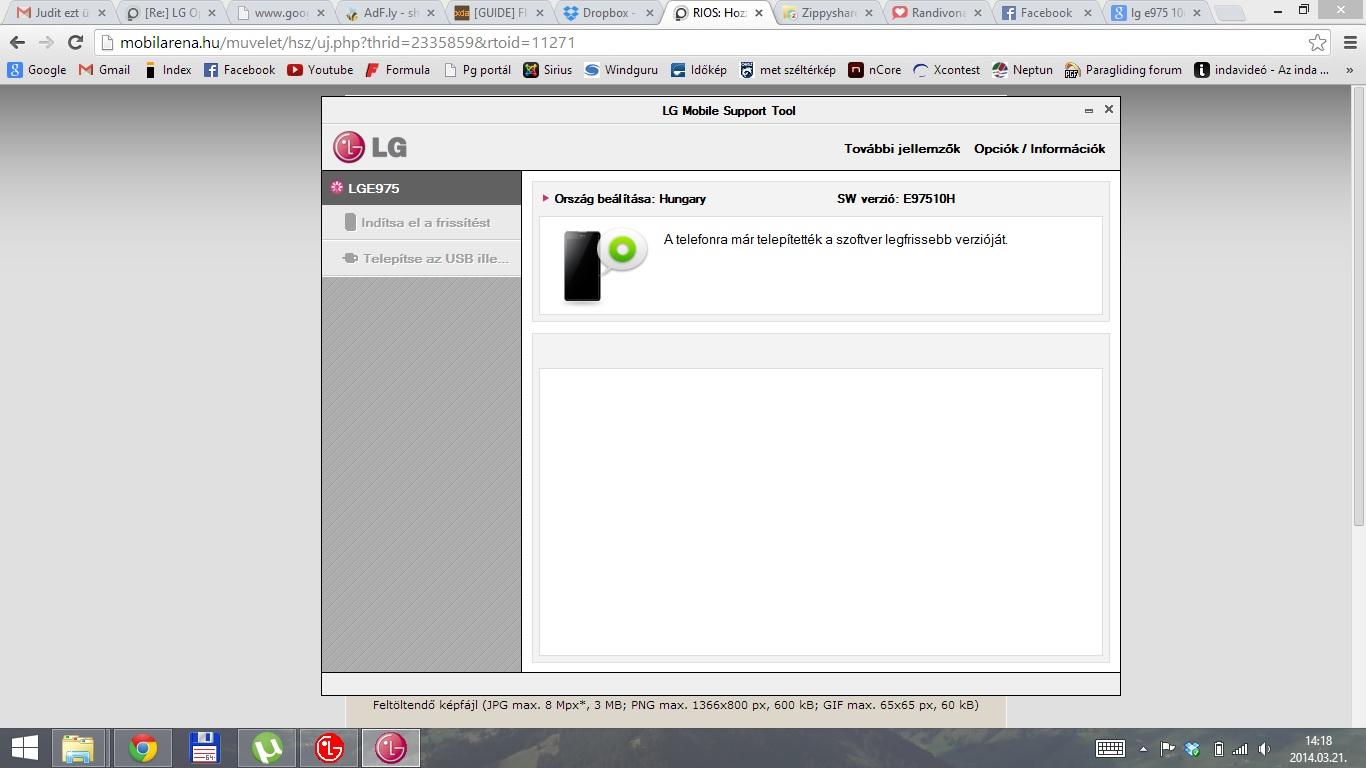This screenshot has height=768, width=1366.
Task: Click the phone status image
Action: (x=604, y=265)
